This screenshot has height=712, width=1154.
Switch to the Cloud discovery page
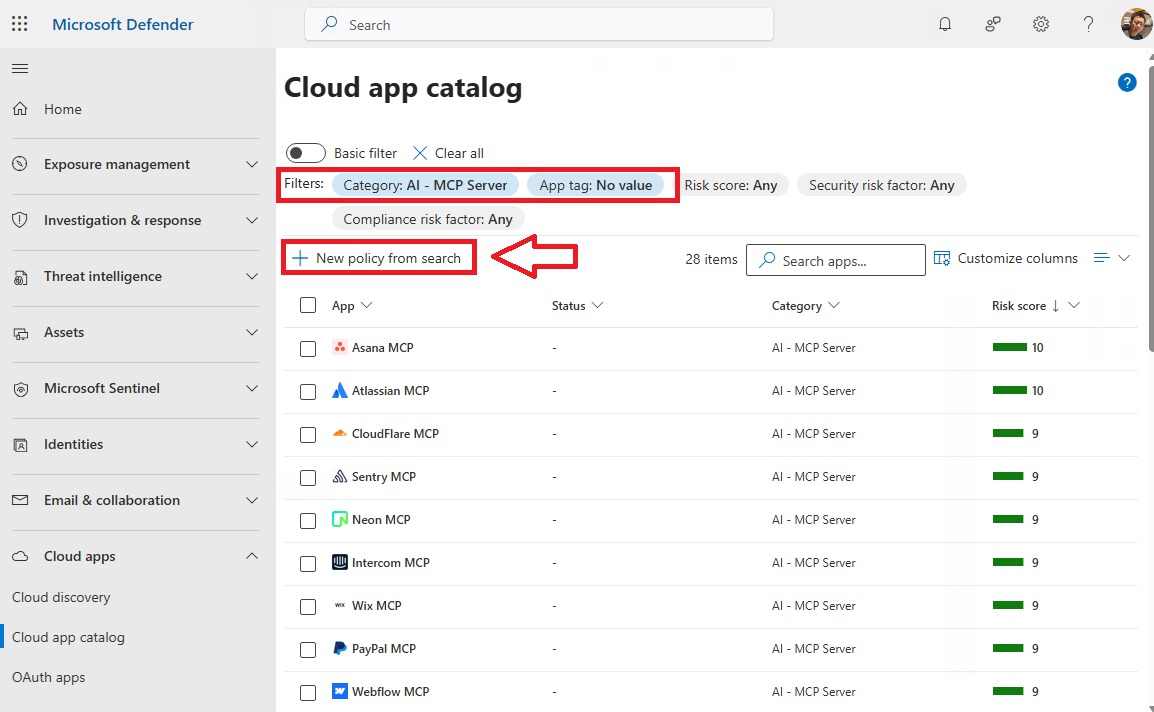pyautogui.click(x=61, y=597)
